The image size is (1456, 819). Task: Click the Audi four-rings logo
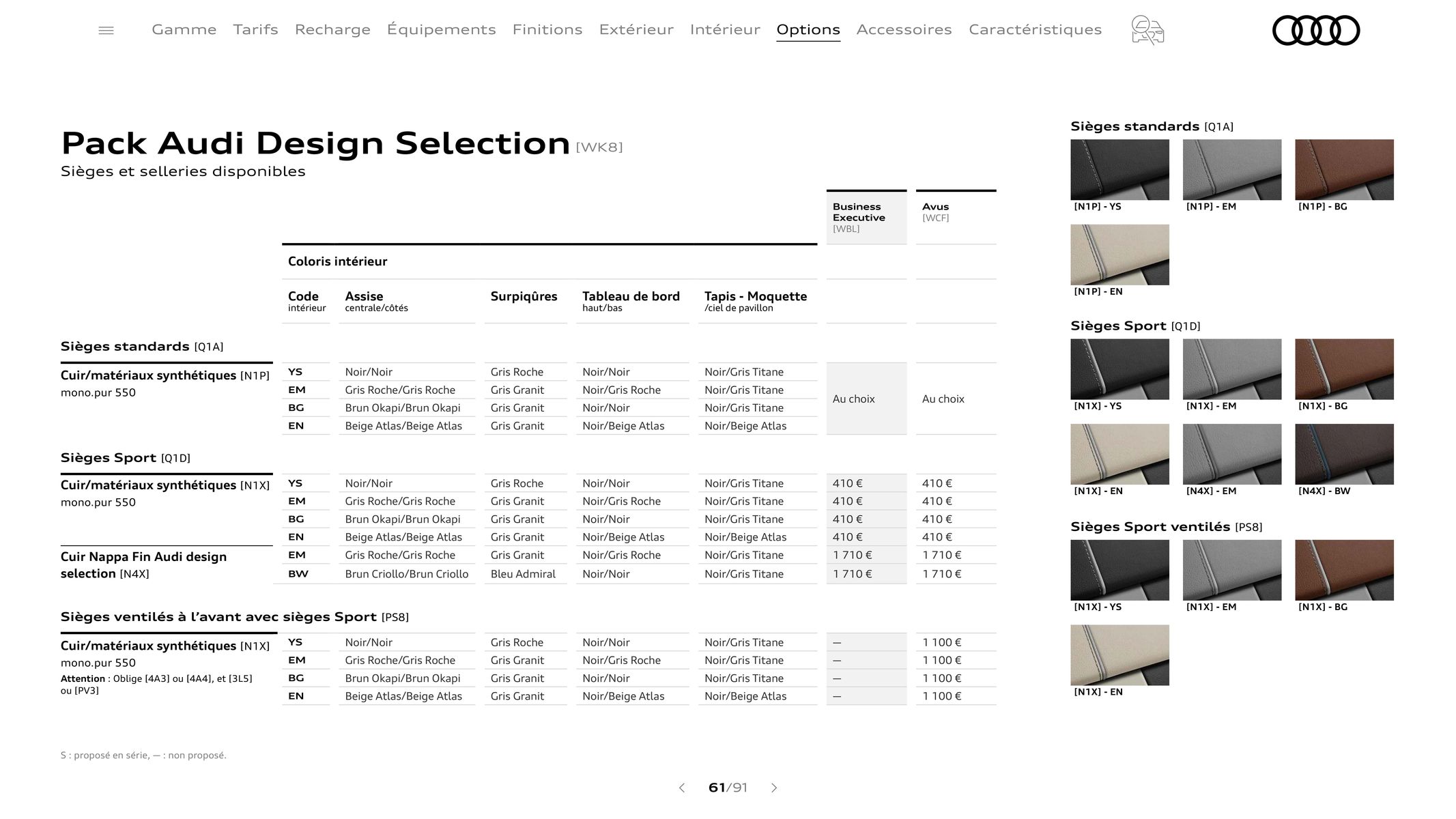[1316, 30]
